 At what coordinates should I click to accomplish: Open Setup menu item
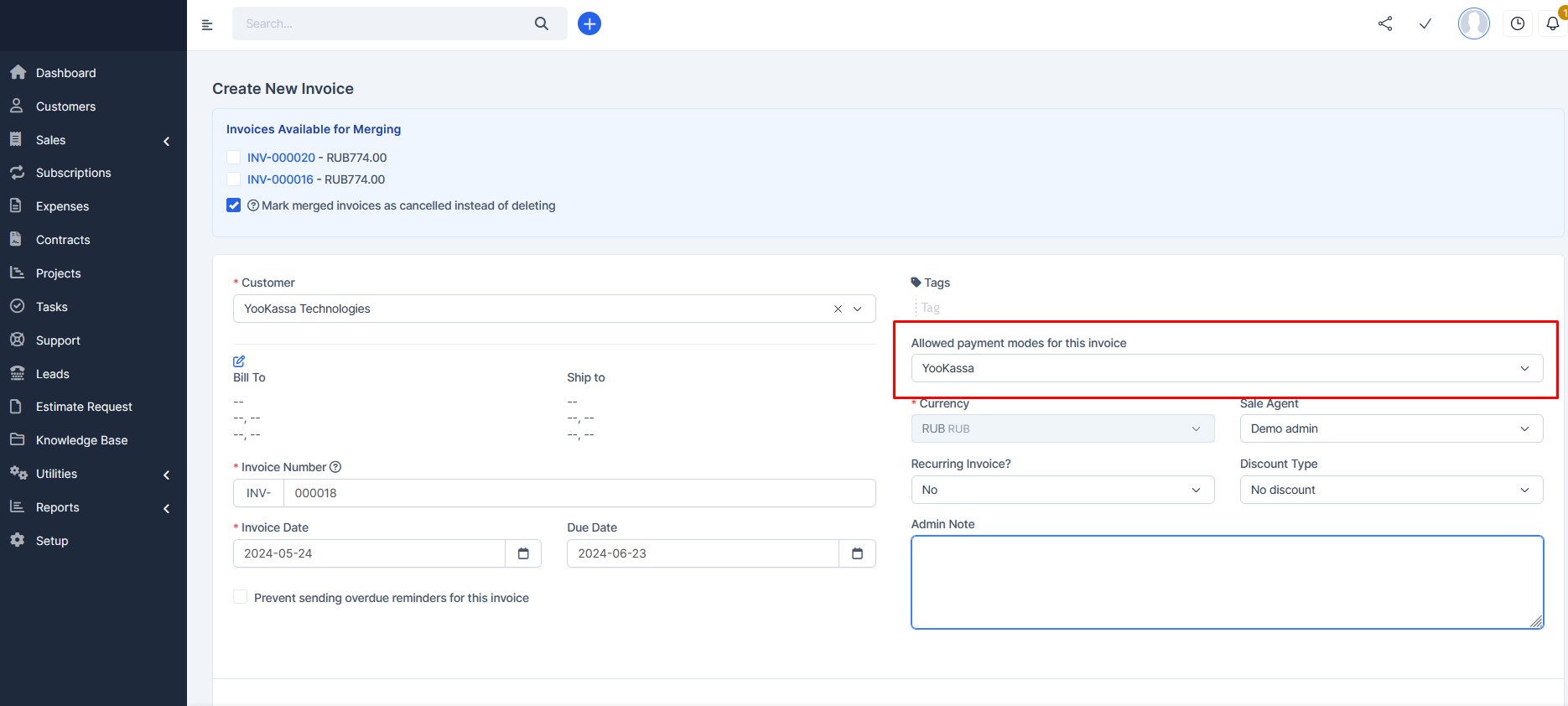pyautogui.click(x=52, y=541)
